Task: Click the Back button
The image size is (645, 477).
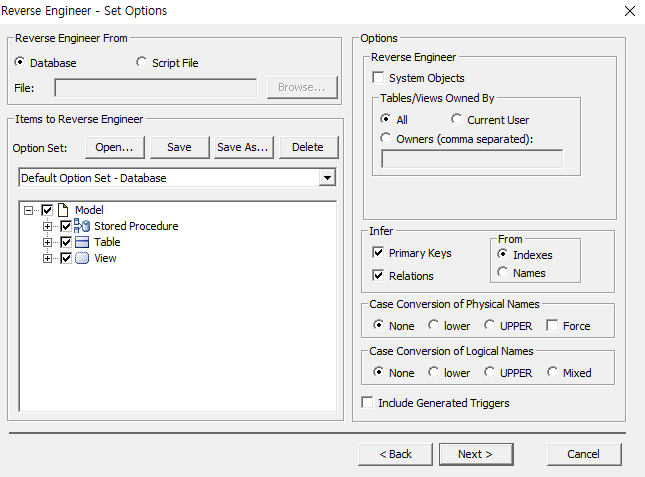Action: [395, 454]
